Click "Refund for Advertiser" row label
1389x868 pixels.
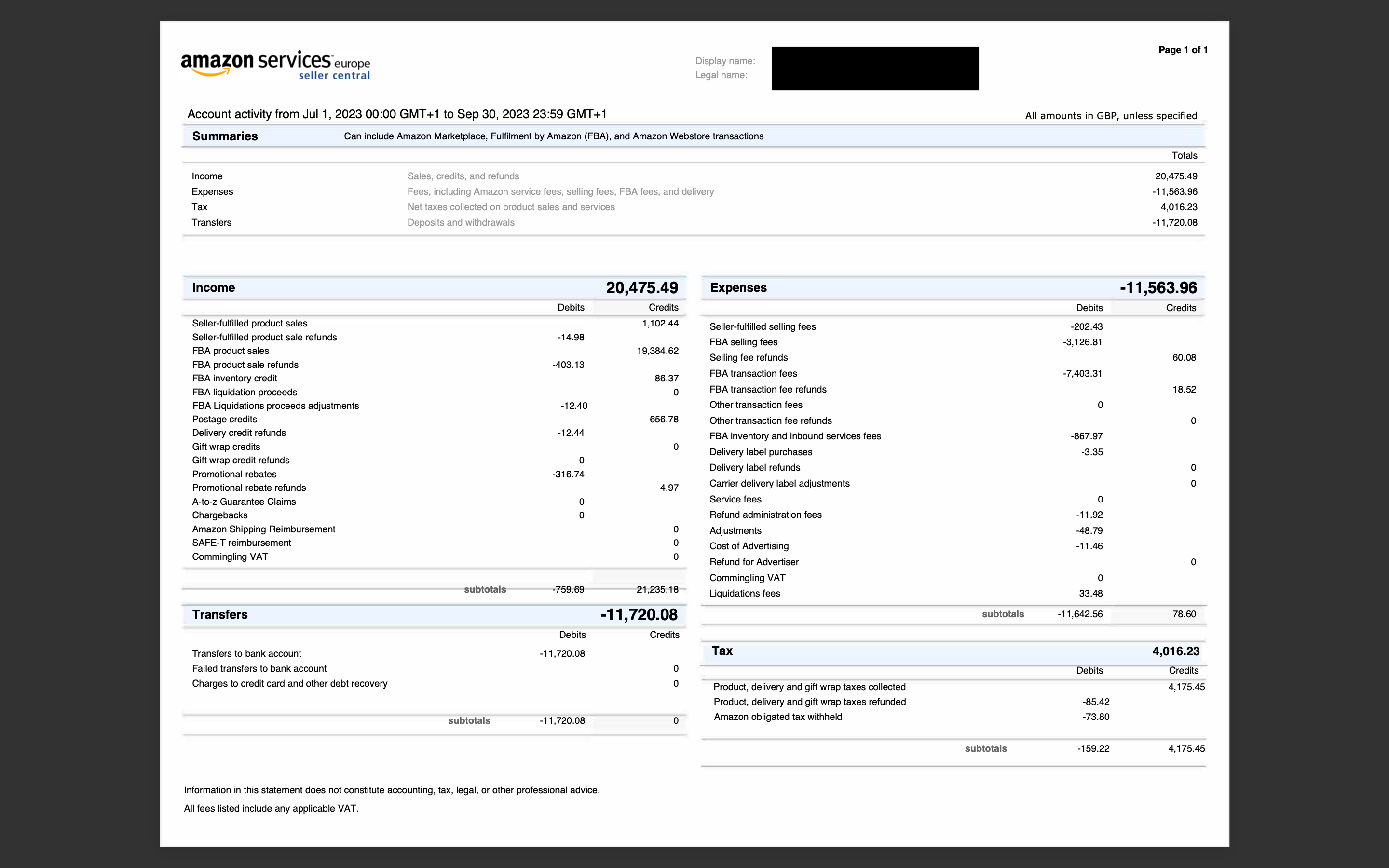click(x=754, y=562)
